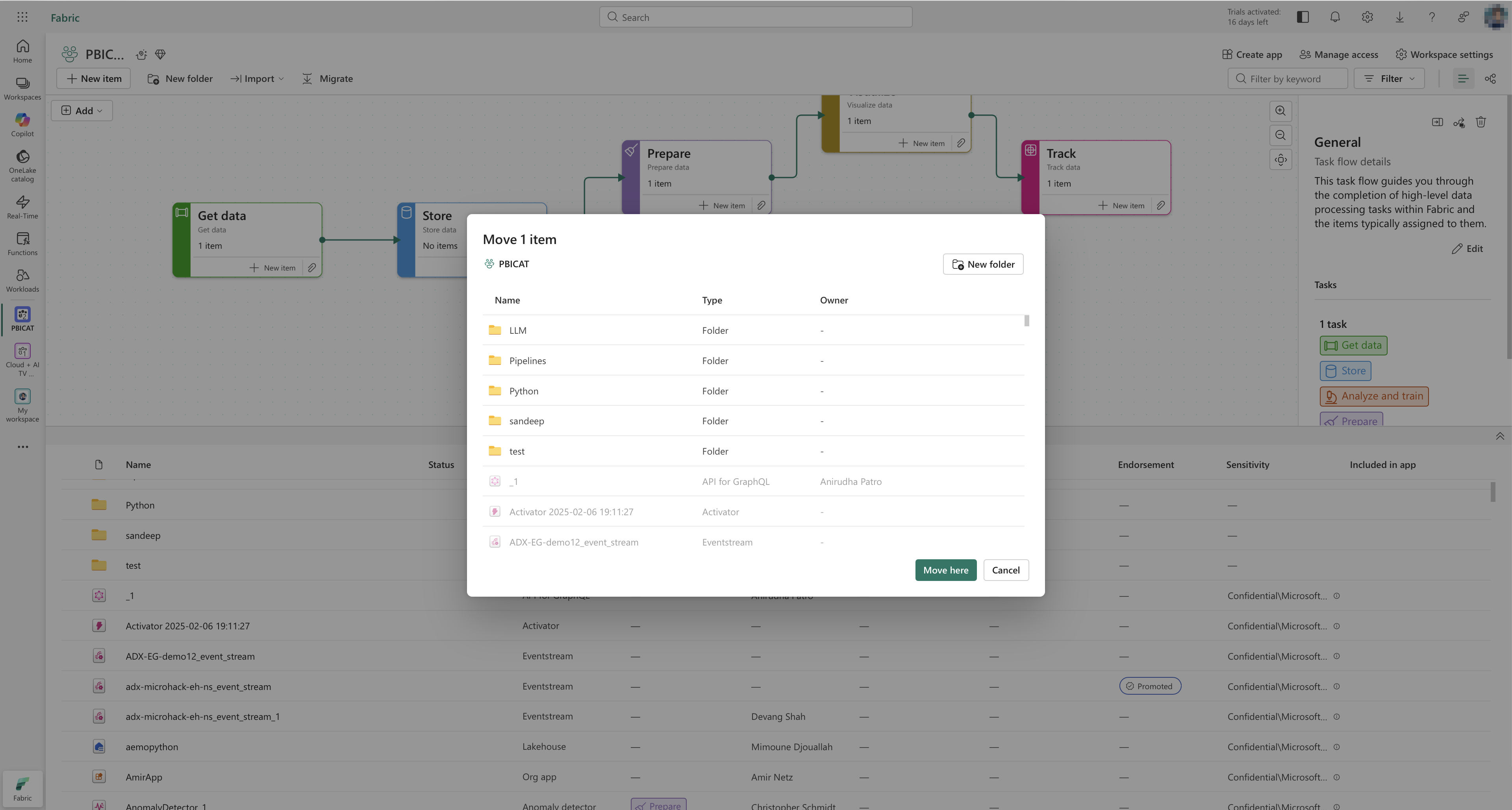Open the Fabric experience switcher at bottom
Screen dimensions: 1512x810
[x=22, y=789]
